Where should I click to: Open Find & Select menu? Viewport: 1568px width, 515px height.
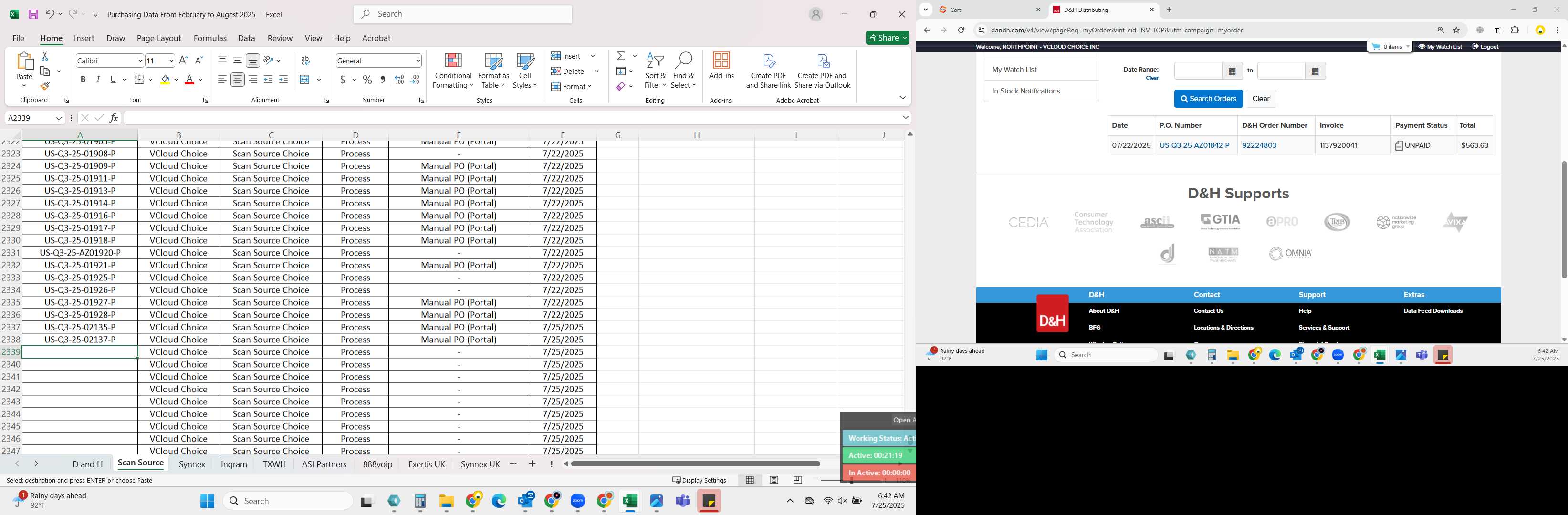click(x=684, y=71)
